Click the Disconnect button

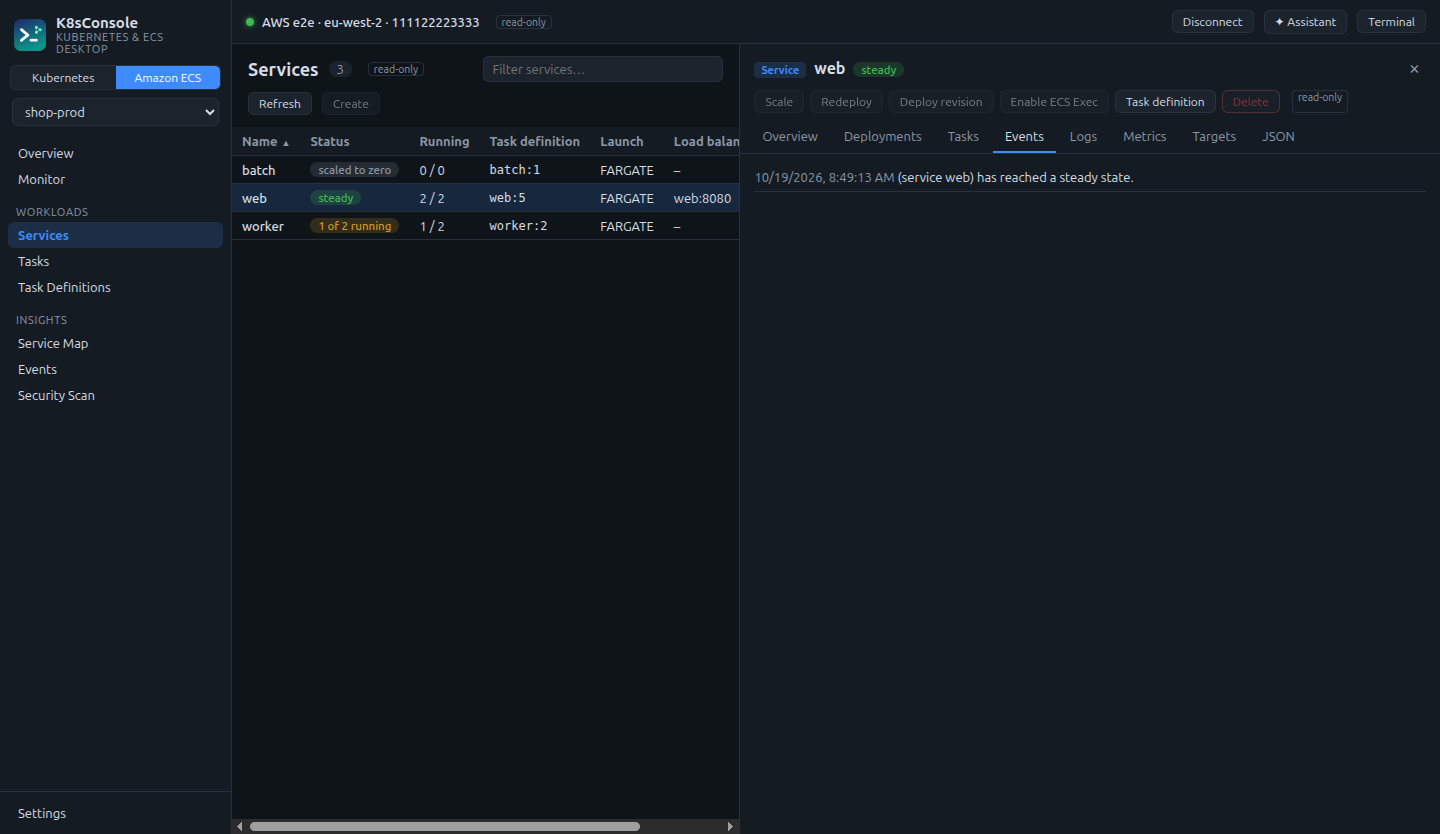[1212, 22]
